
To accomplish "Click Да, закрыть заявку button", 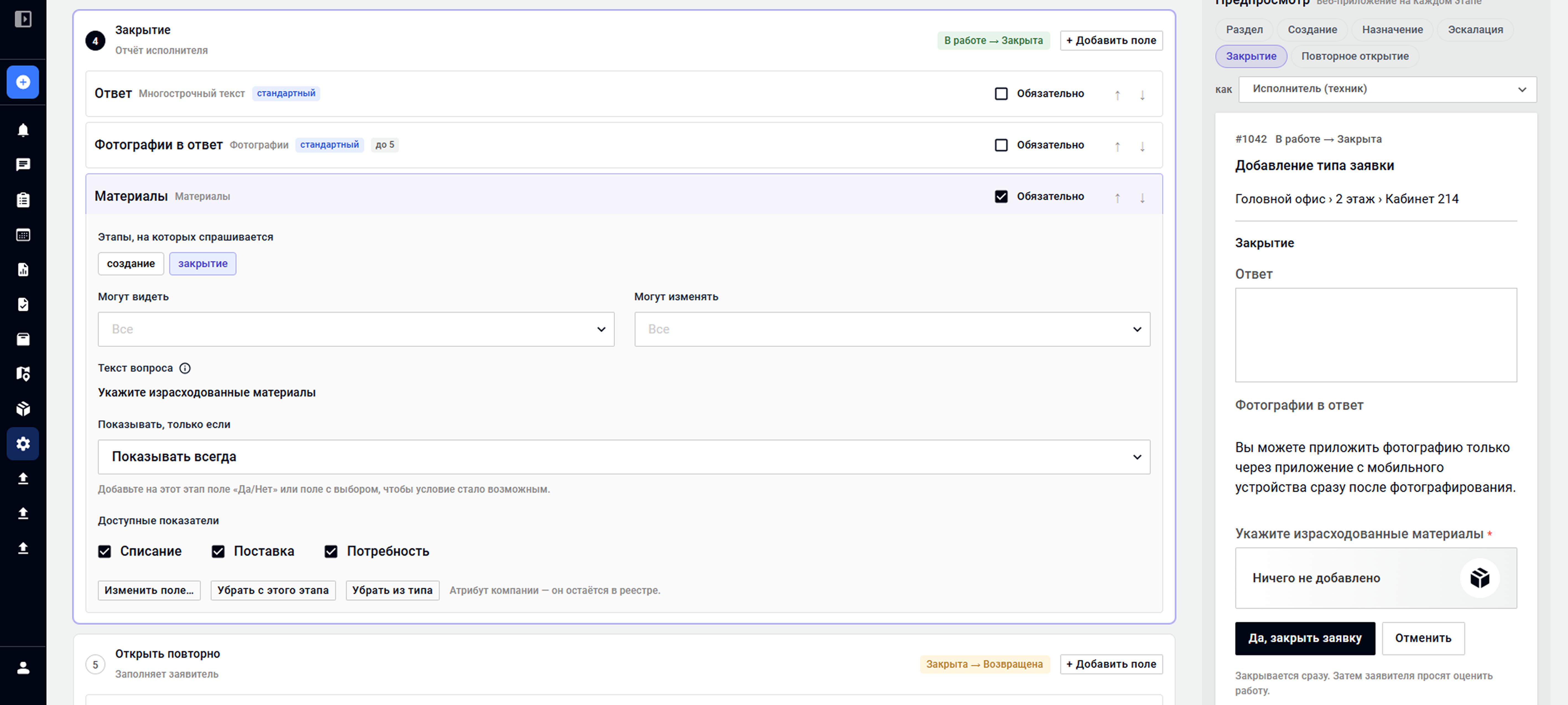I will [1304, 638].
